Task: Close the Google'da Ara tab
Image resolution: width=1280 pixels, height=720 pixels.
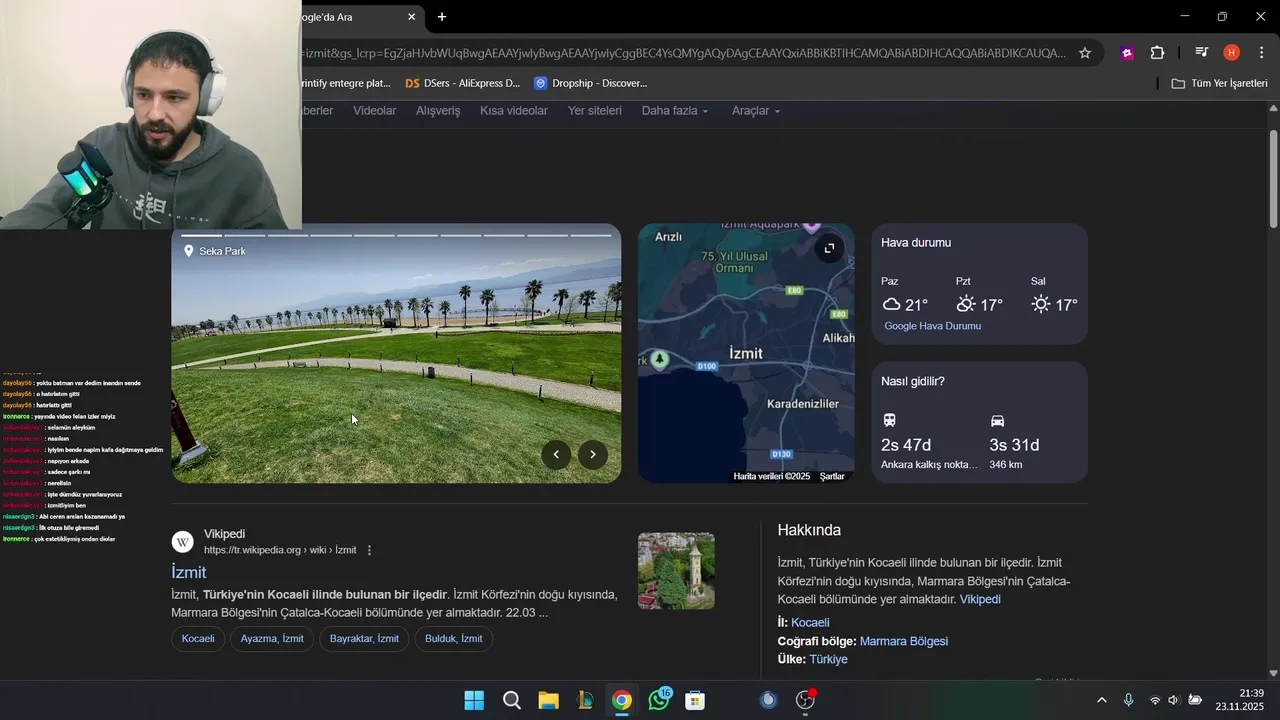Action: (411, 17)
